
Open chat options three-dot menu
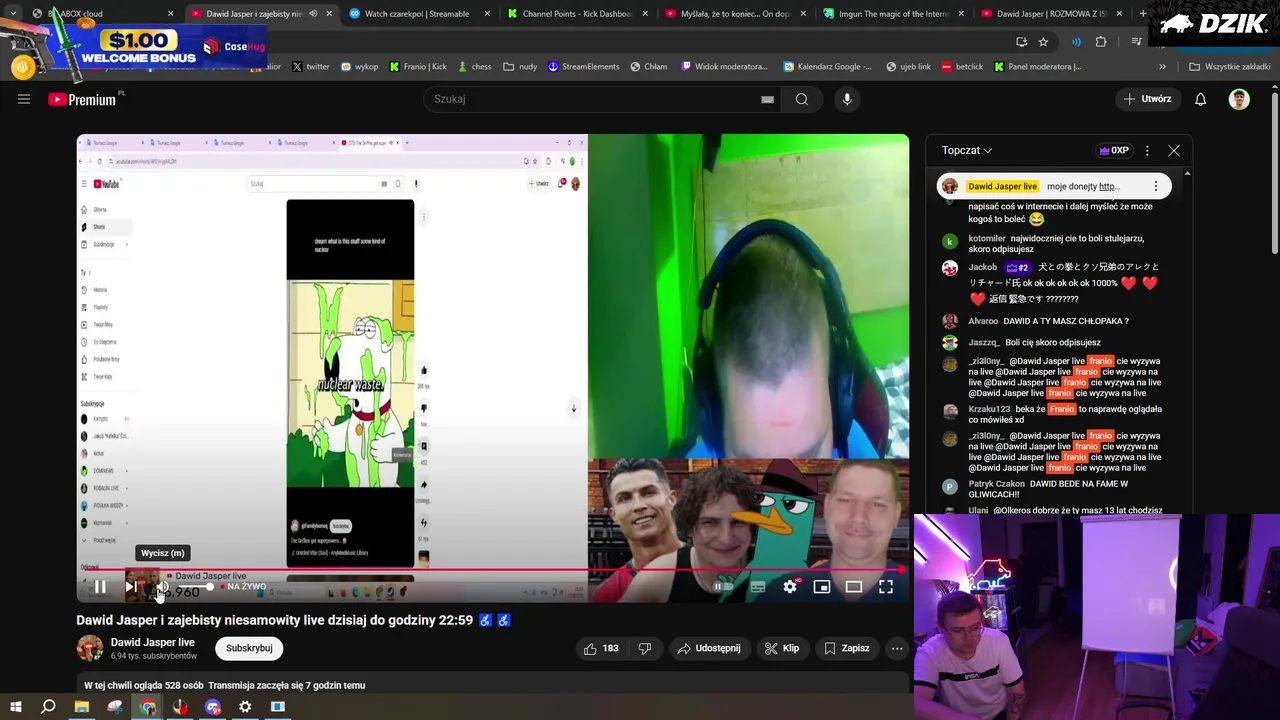click(1147, 150)
